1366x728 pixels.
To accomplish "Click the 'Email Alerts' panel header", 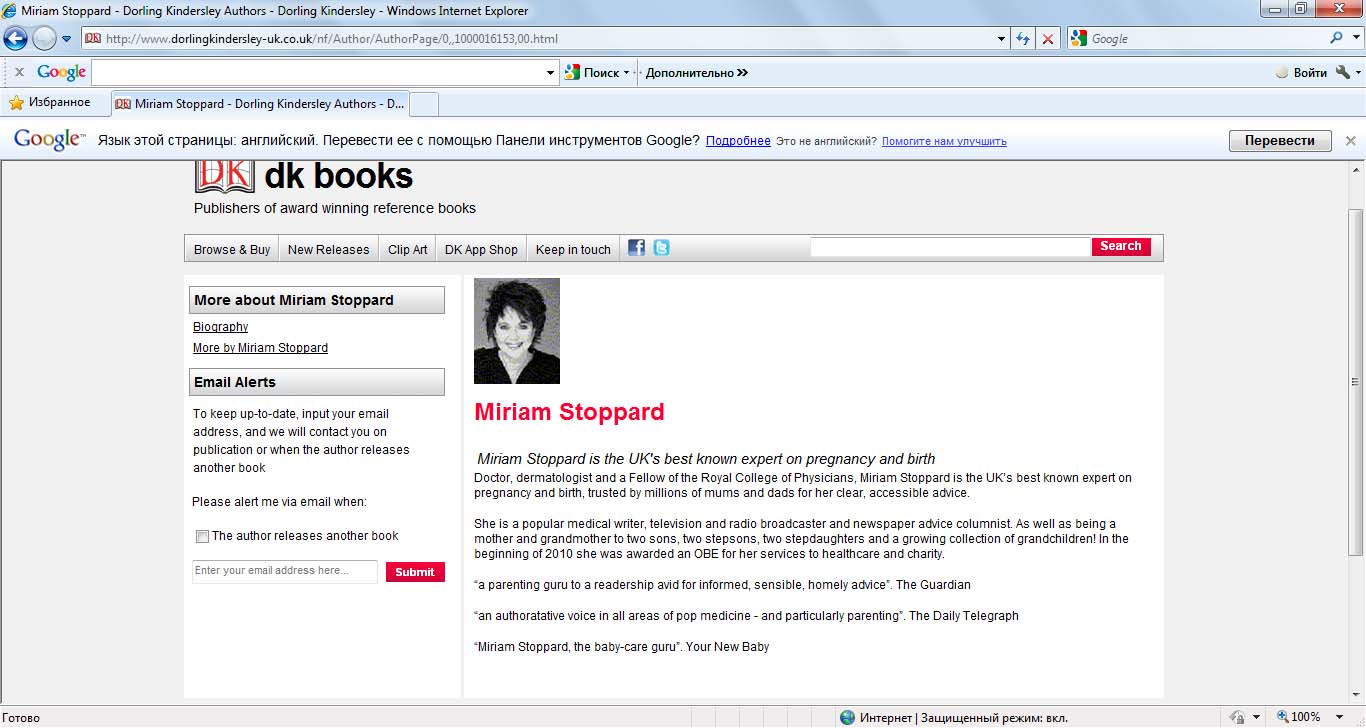I will [317, 382].
